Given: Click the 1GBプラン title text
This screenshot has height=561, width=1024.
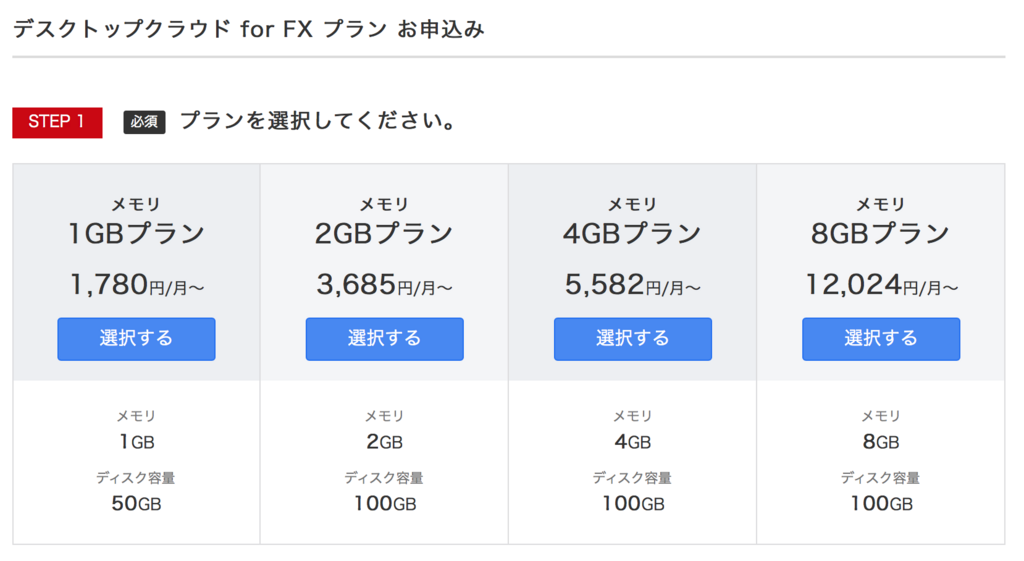Looking at the screenshot, I should coord(136,234).
